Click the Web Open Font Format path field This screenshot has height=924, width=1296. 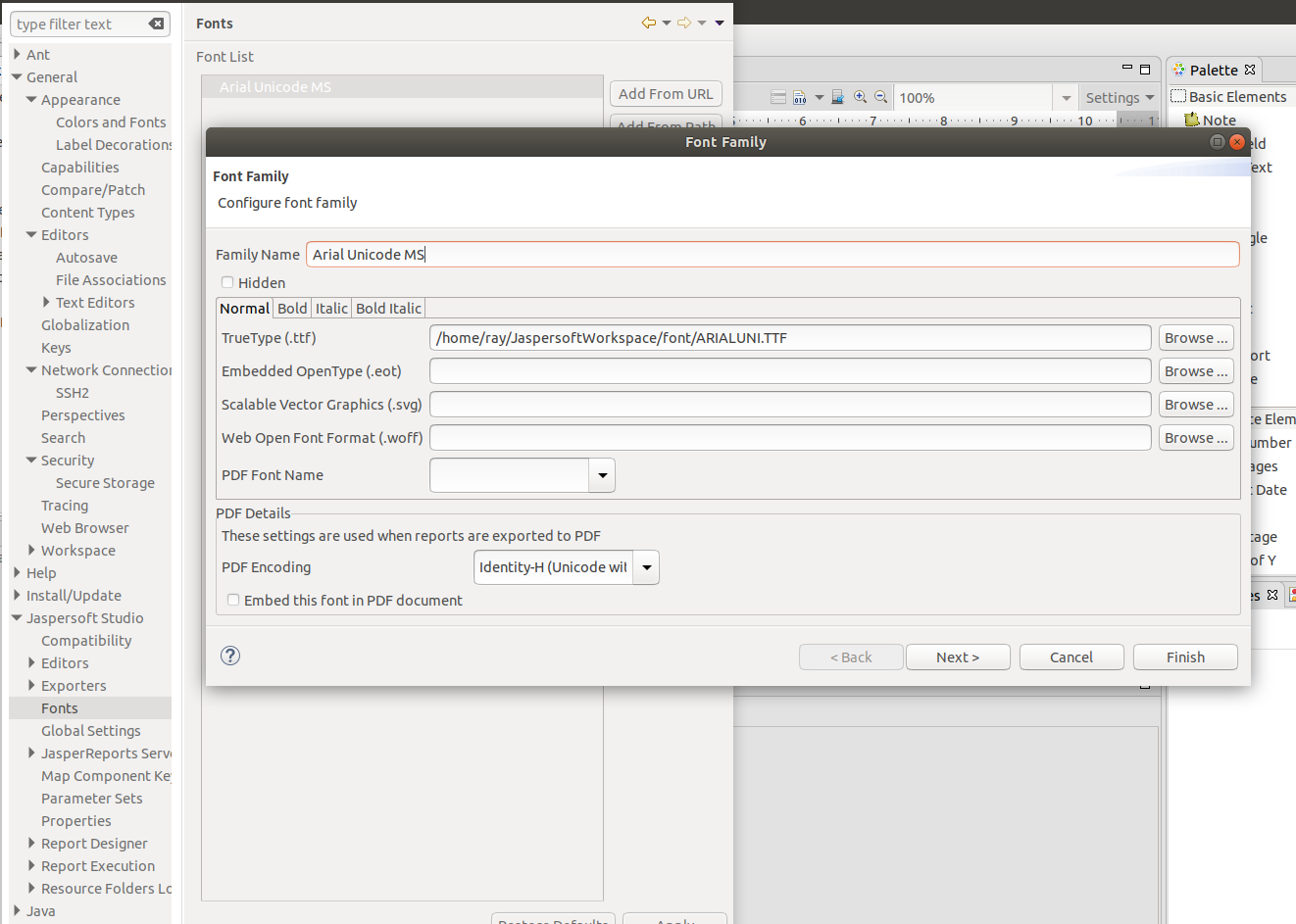[790, 438]
